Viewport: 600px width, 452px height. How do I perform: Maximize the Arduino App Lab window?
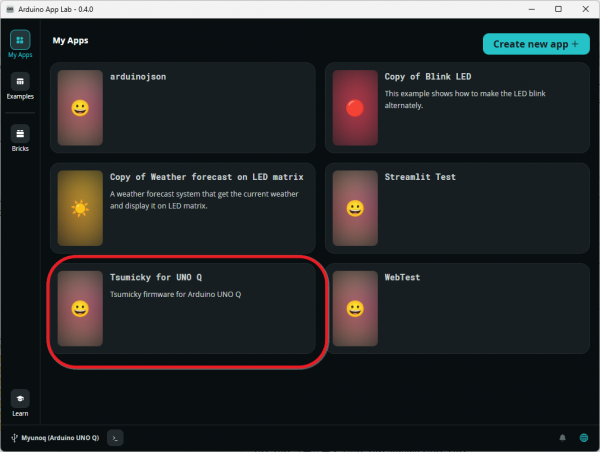(x=558, y=9)
